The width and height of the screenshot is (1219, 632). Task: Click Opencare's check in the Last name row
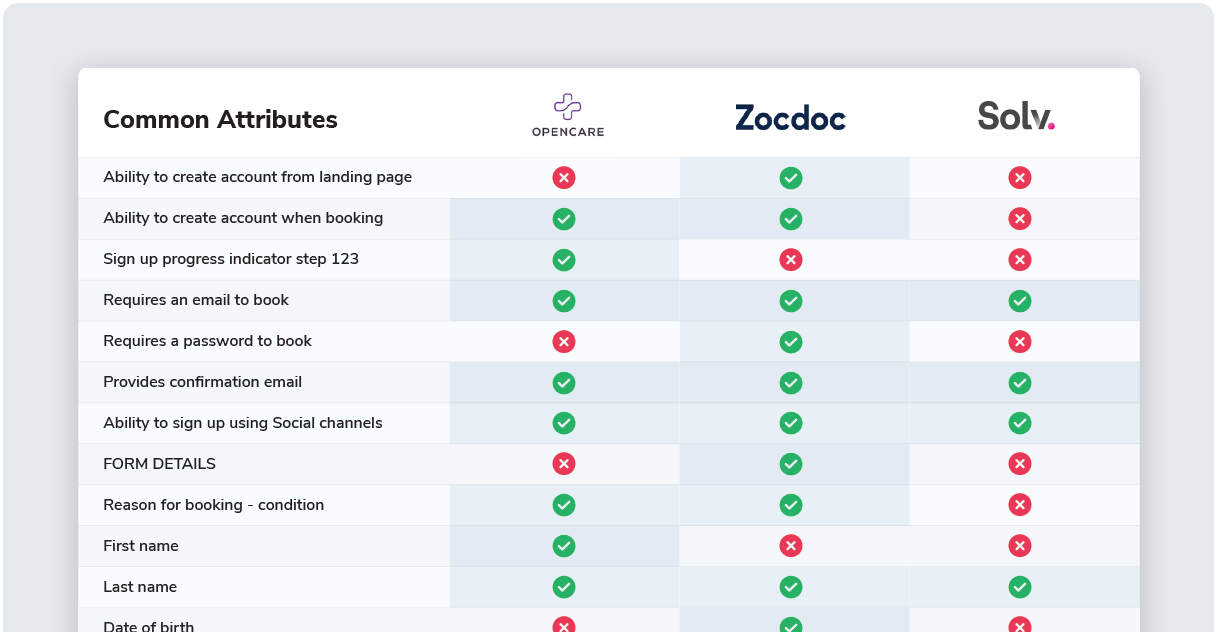564,587
